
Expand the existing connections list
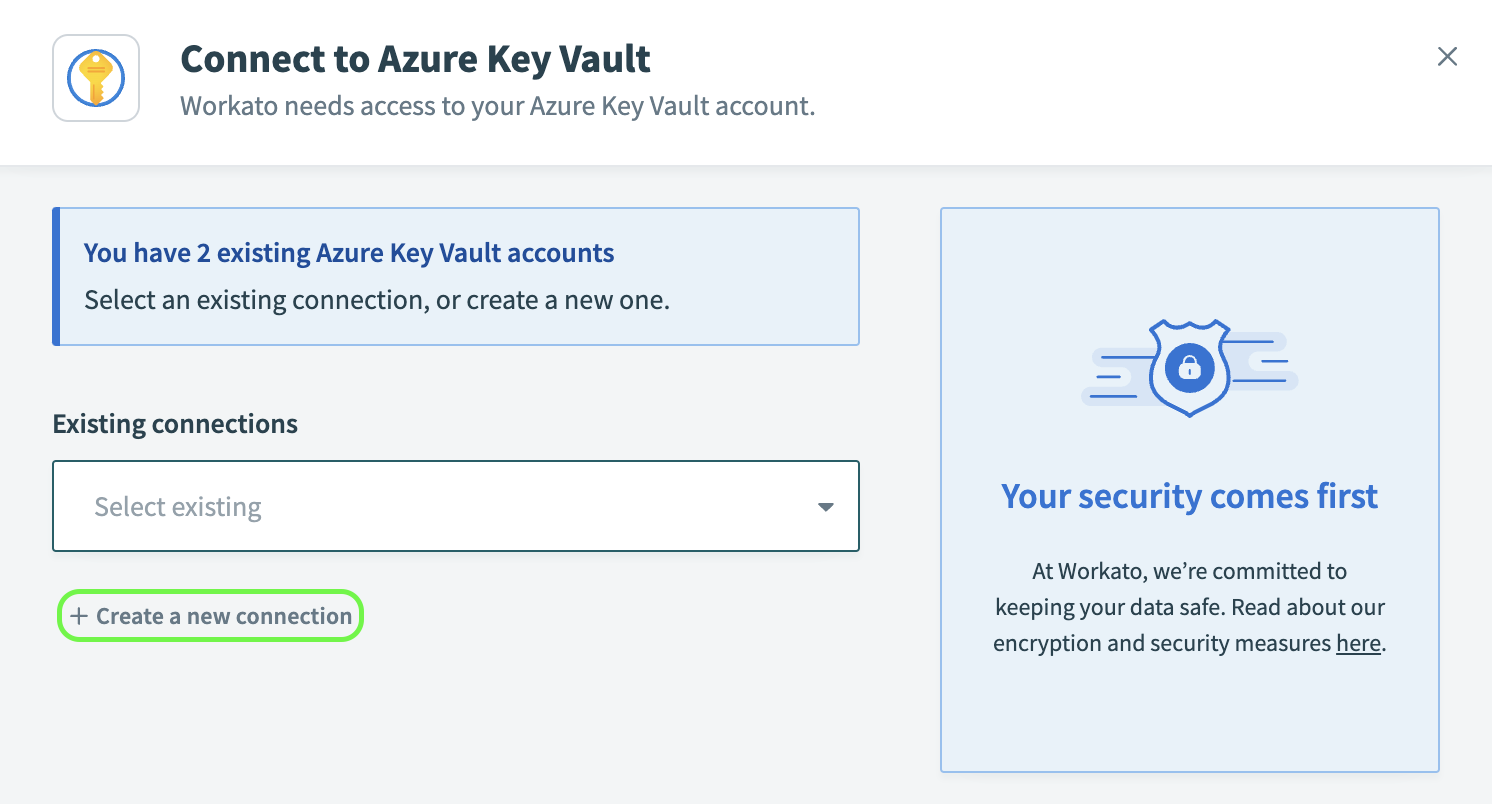pos(455,507)
